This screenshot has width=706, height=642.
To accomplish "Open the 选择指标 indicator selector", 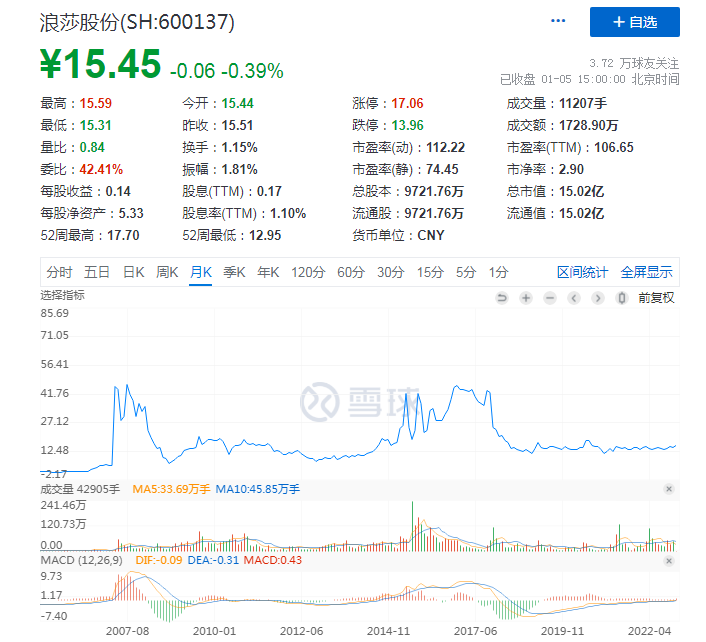I will coord(63,295).
